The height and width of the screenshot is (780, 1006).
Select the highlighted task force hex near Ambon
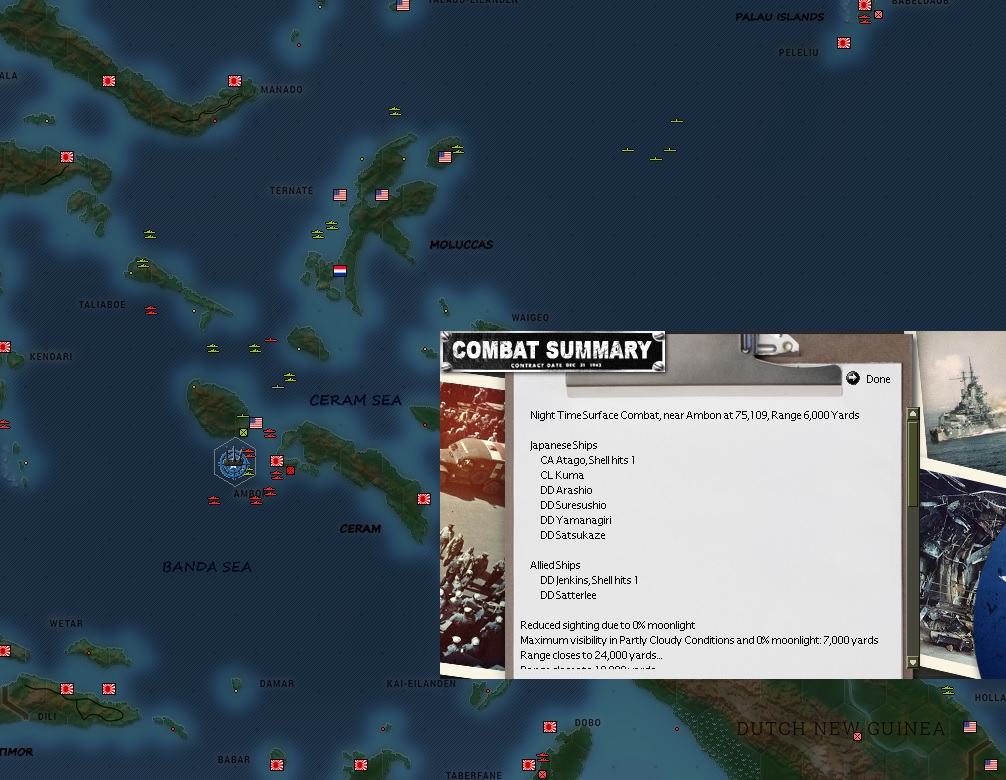click(235, 462)
